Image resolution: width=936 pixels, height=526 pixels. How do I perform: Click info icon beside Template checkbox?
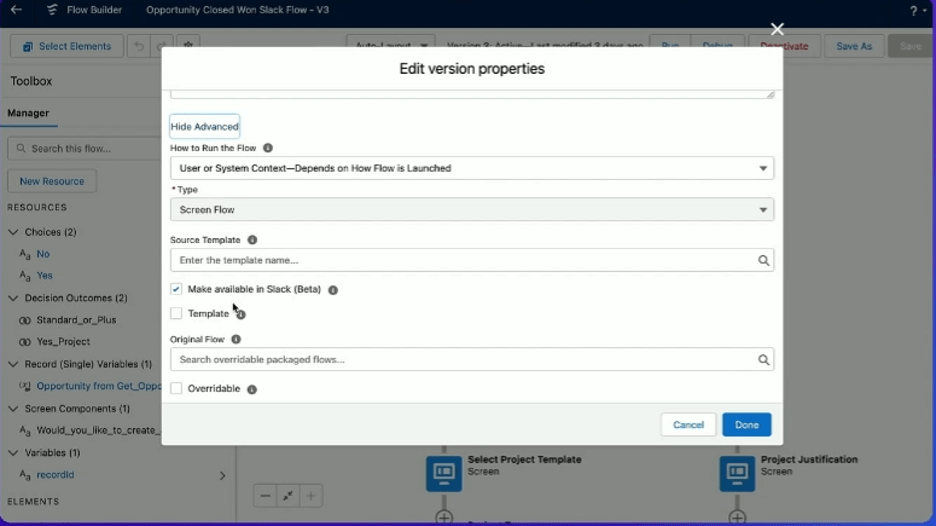click(x=241, y=314)
